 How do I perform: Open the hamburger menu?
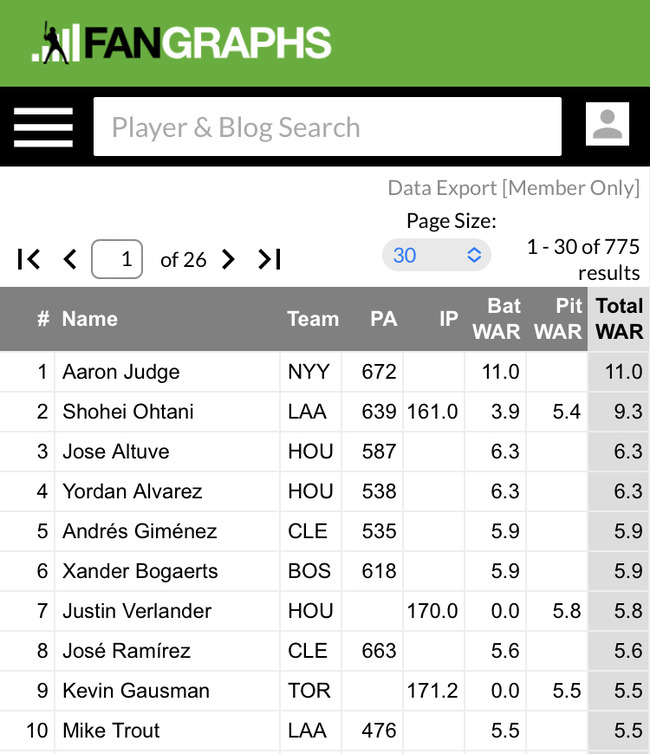click(43, 127)
